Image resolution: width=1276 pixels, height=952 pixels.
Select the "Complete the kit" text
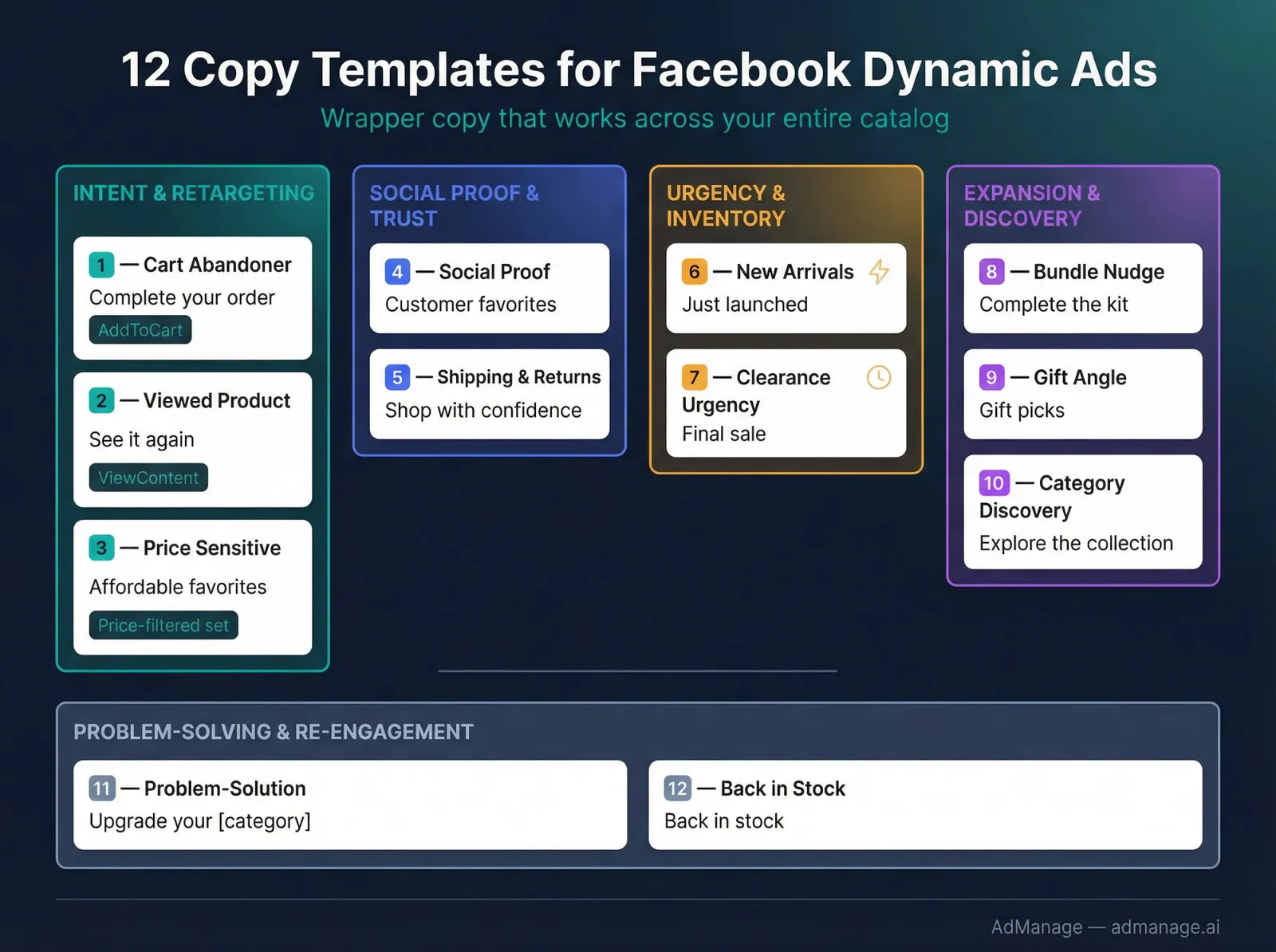[1053, 305]
